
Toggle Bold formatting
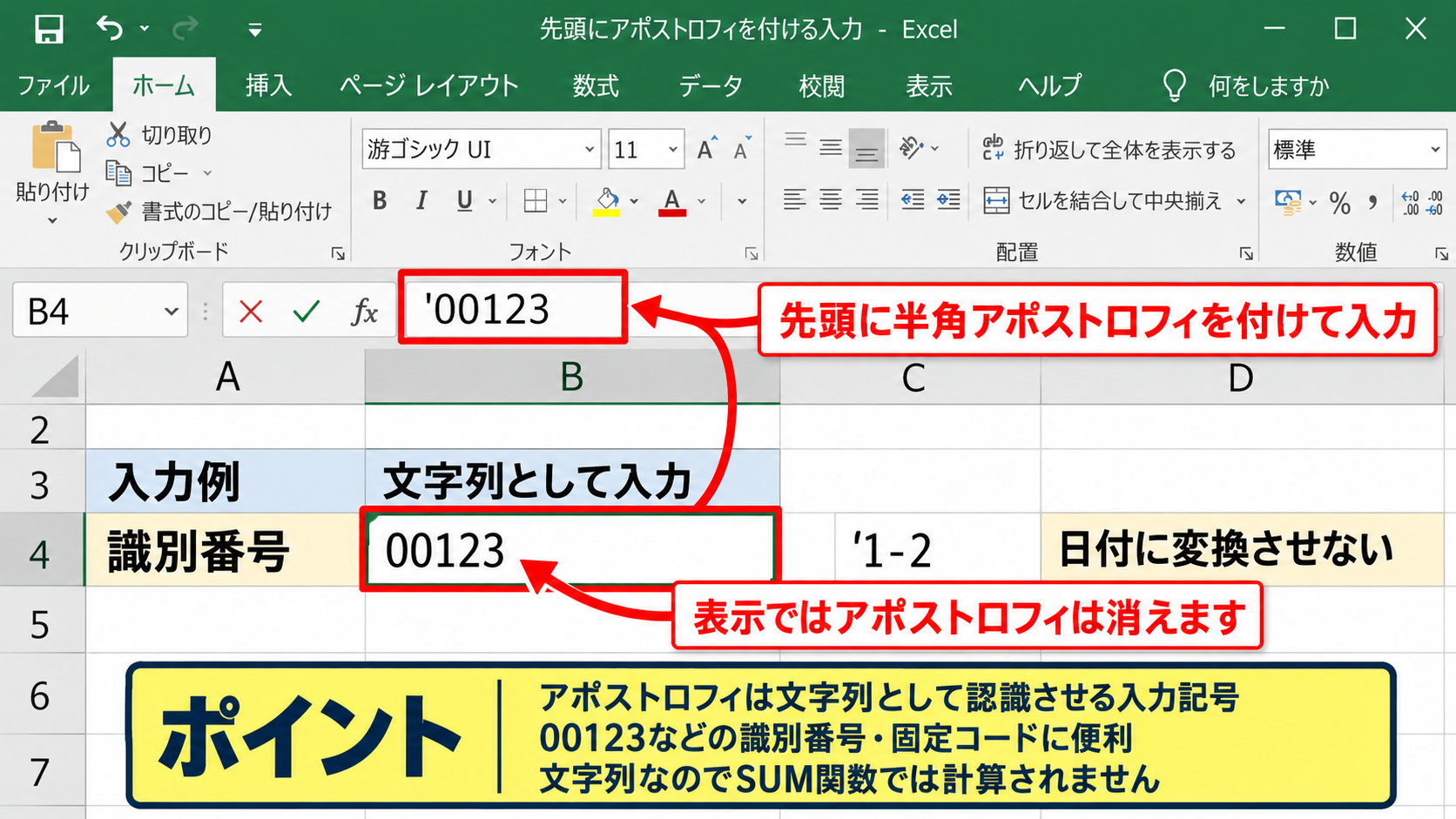click(380, 201)
